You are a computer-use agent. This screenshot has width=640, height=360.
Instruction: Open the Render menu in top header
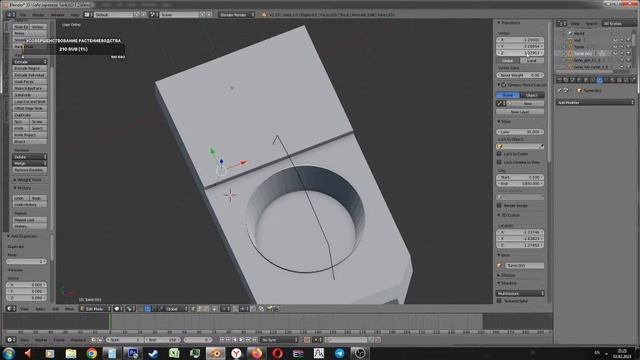[x=38, y=15]
